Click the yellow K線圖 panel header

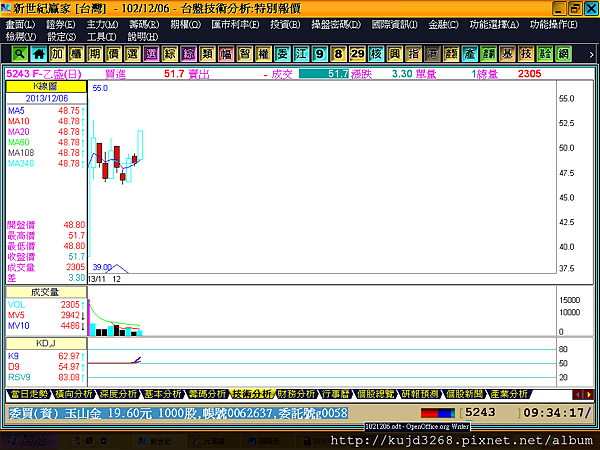(46, 86)
